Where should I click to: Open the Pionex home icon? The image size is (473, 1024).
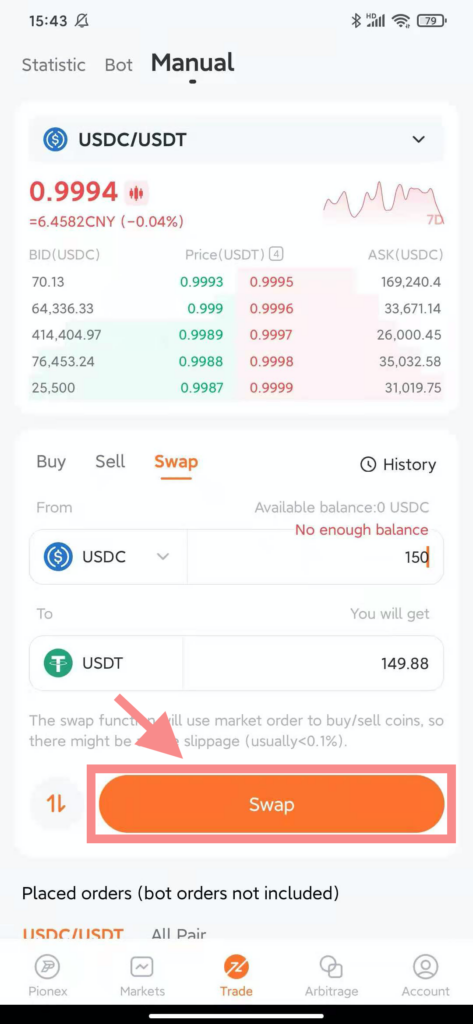(47, 967)
